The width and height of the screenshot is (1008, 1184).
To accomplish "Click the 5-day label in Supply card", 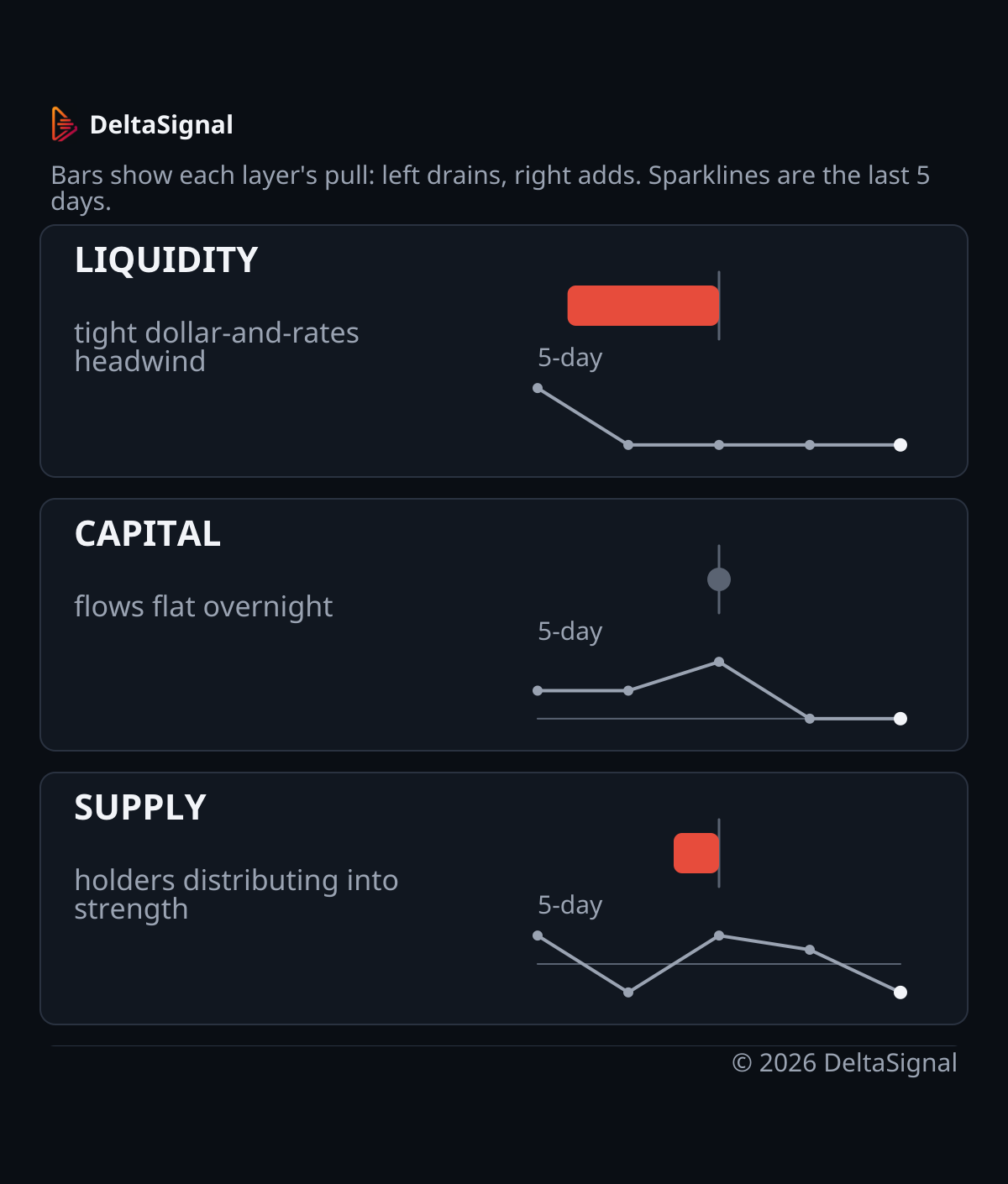I will [x=570, y=905].
